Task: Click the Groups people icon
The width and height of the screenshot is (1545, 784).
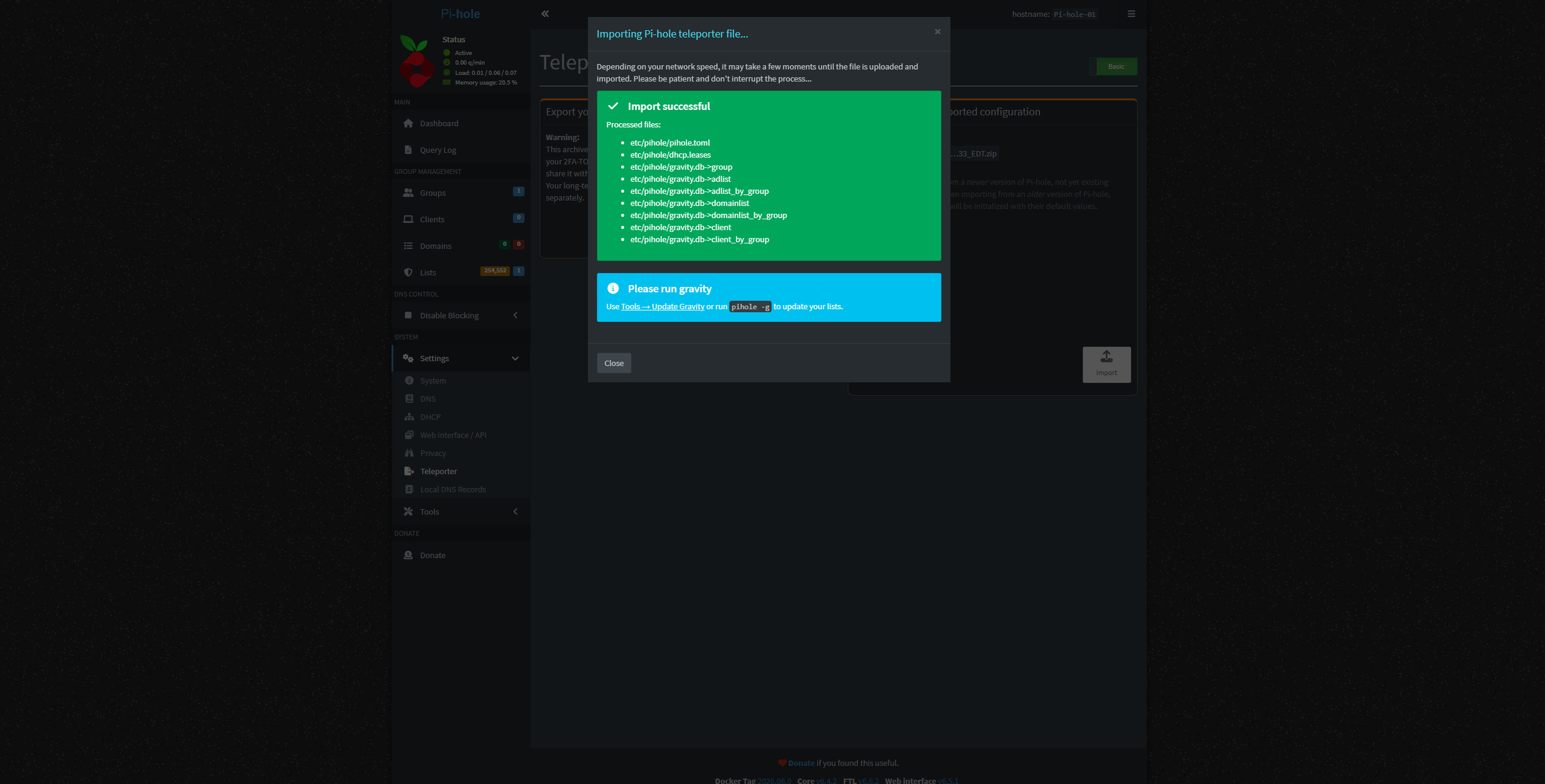Action: click(x=408, y=193)
